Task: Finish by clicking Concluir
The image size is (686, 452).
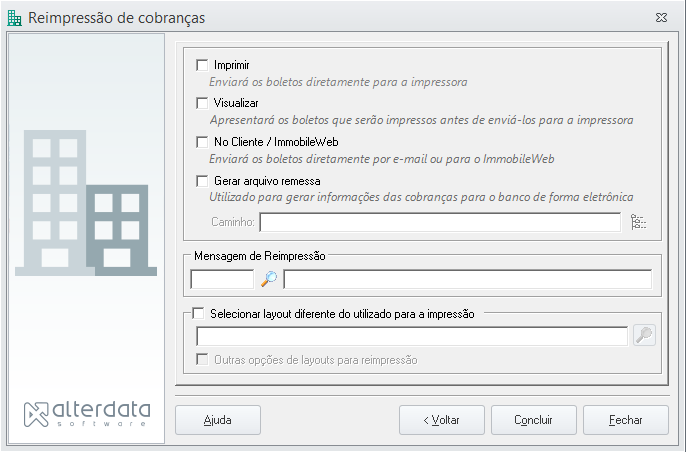Action: tap(534, 420)
